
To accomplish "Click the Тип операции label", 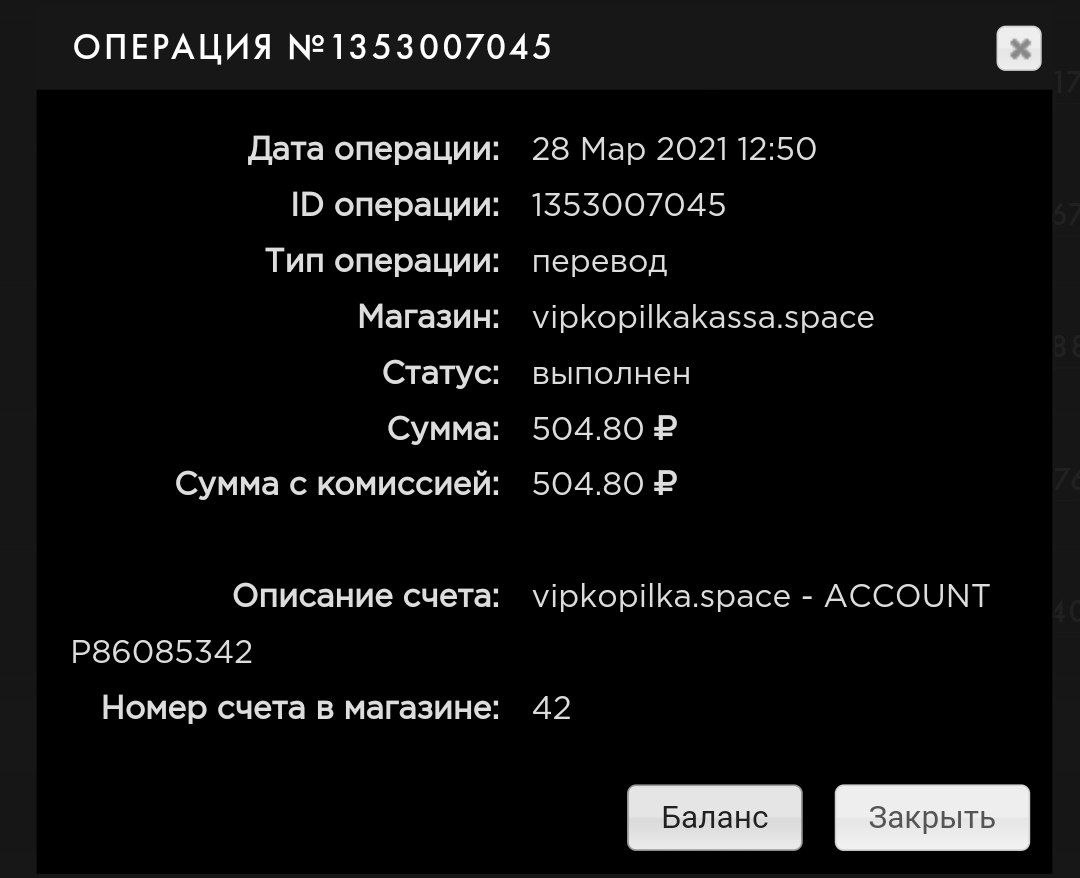I will [x=382, y=262].
